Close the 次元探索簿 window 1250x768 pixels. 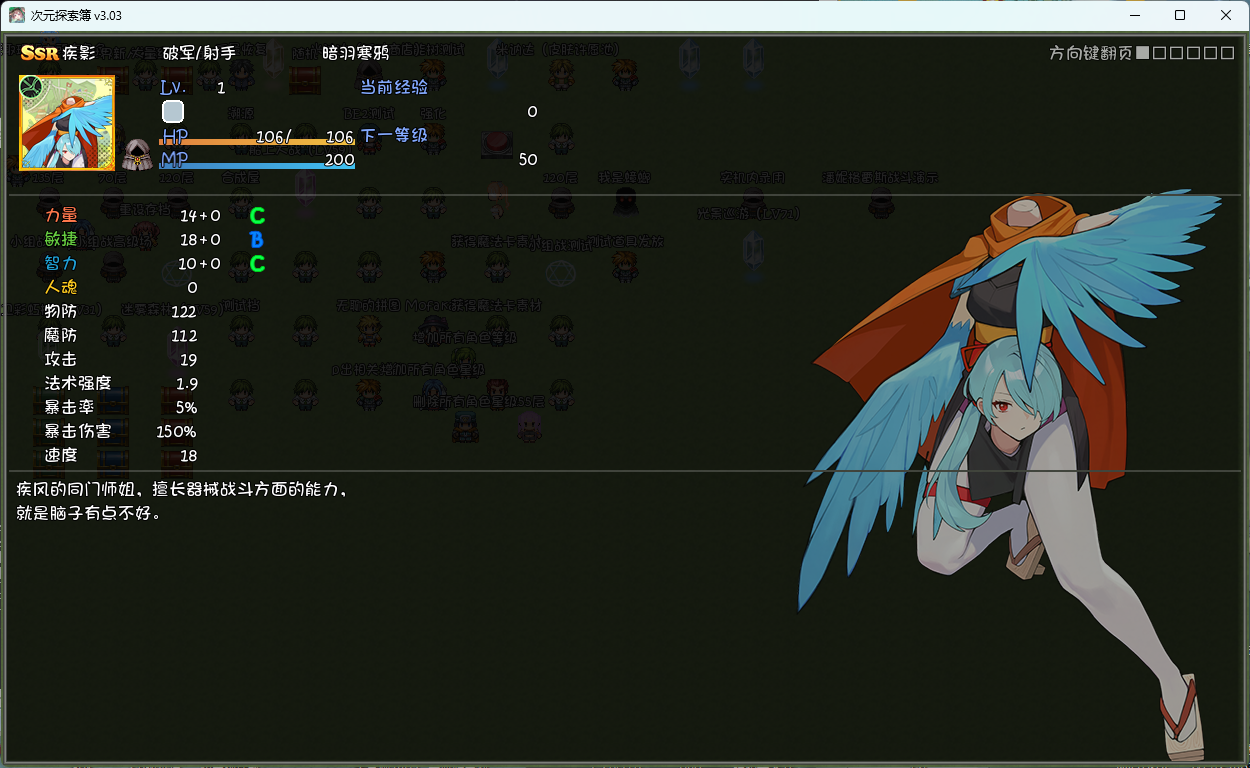click(1226, 15)
